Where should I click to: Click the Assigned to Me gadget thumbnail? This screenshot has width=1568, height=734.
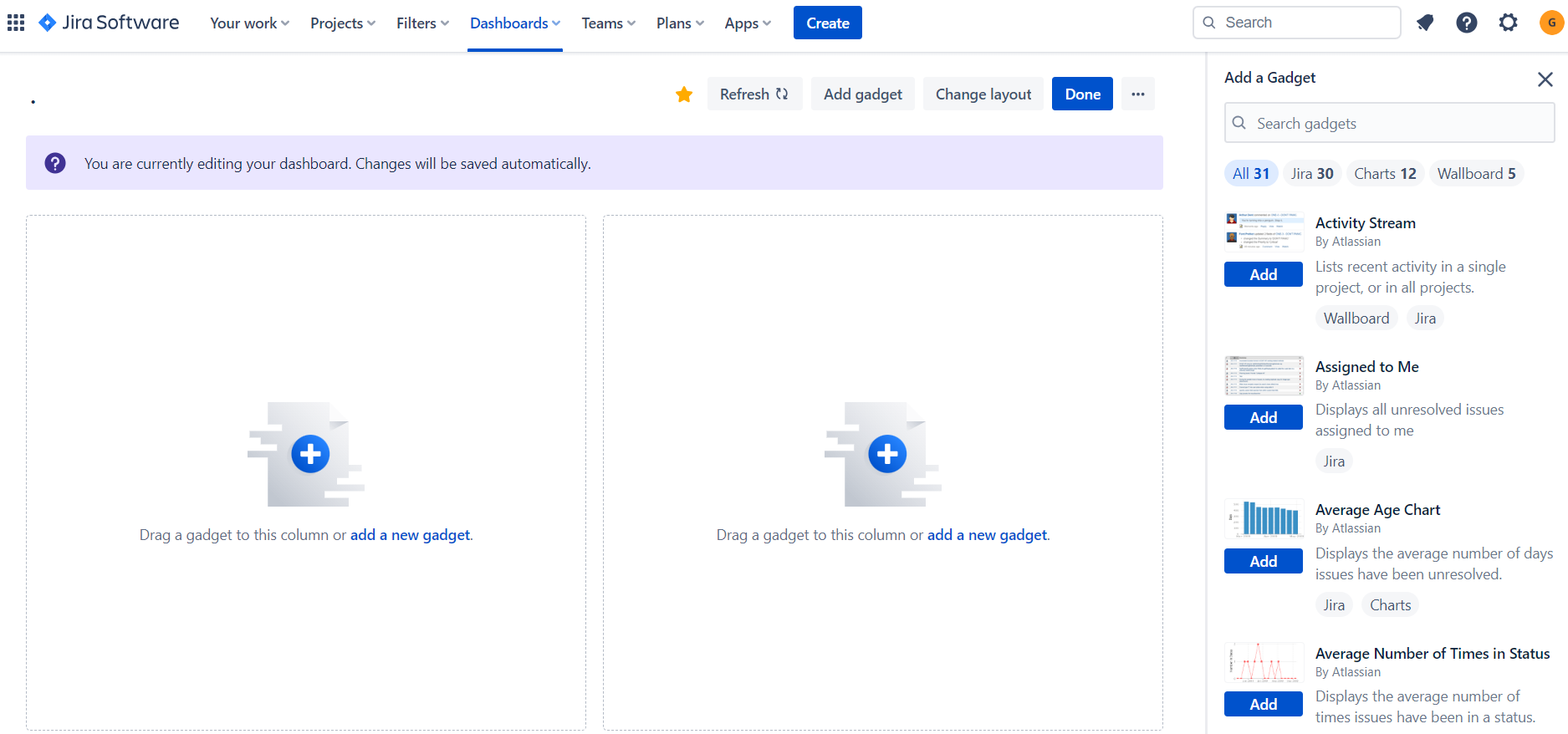pyautogui.click(x=1264, y=375)
